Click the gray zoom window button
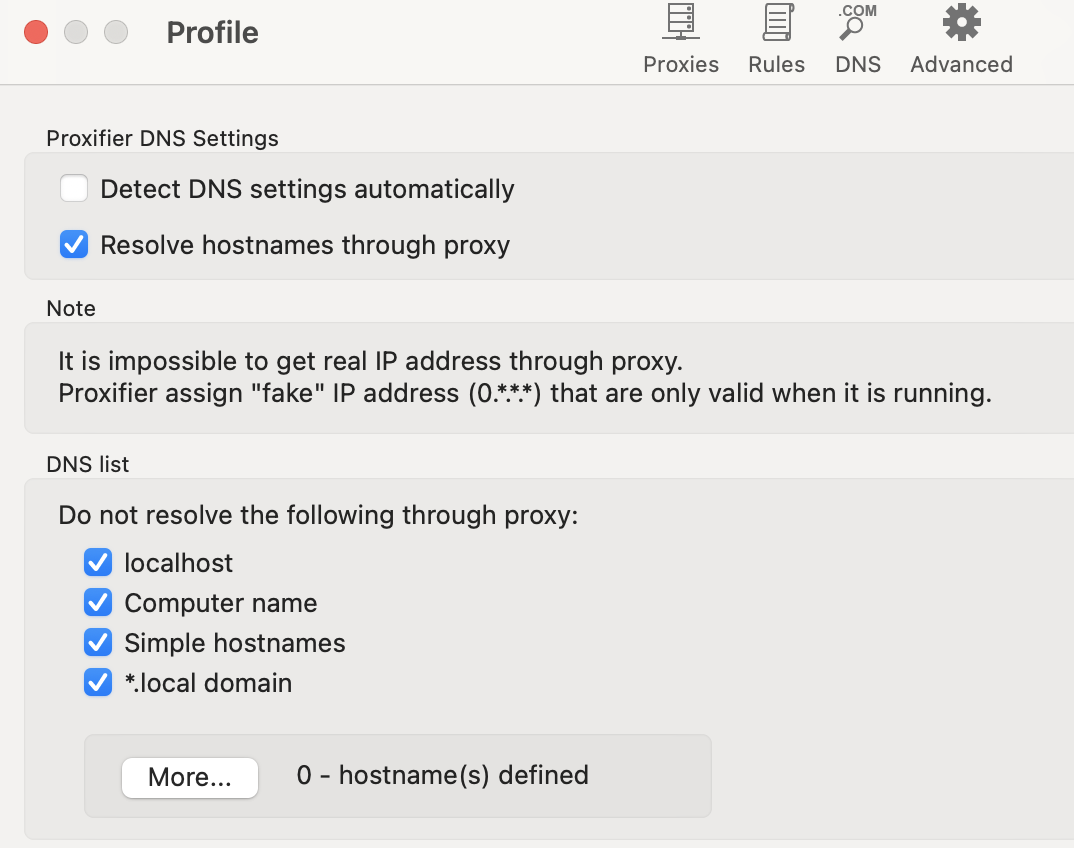This screenshot has height=848, width=1074. pyautogui.click(x=116, y=32)
